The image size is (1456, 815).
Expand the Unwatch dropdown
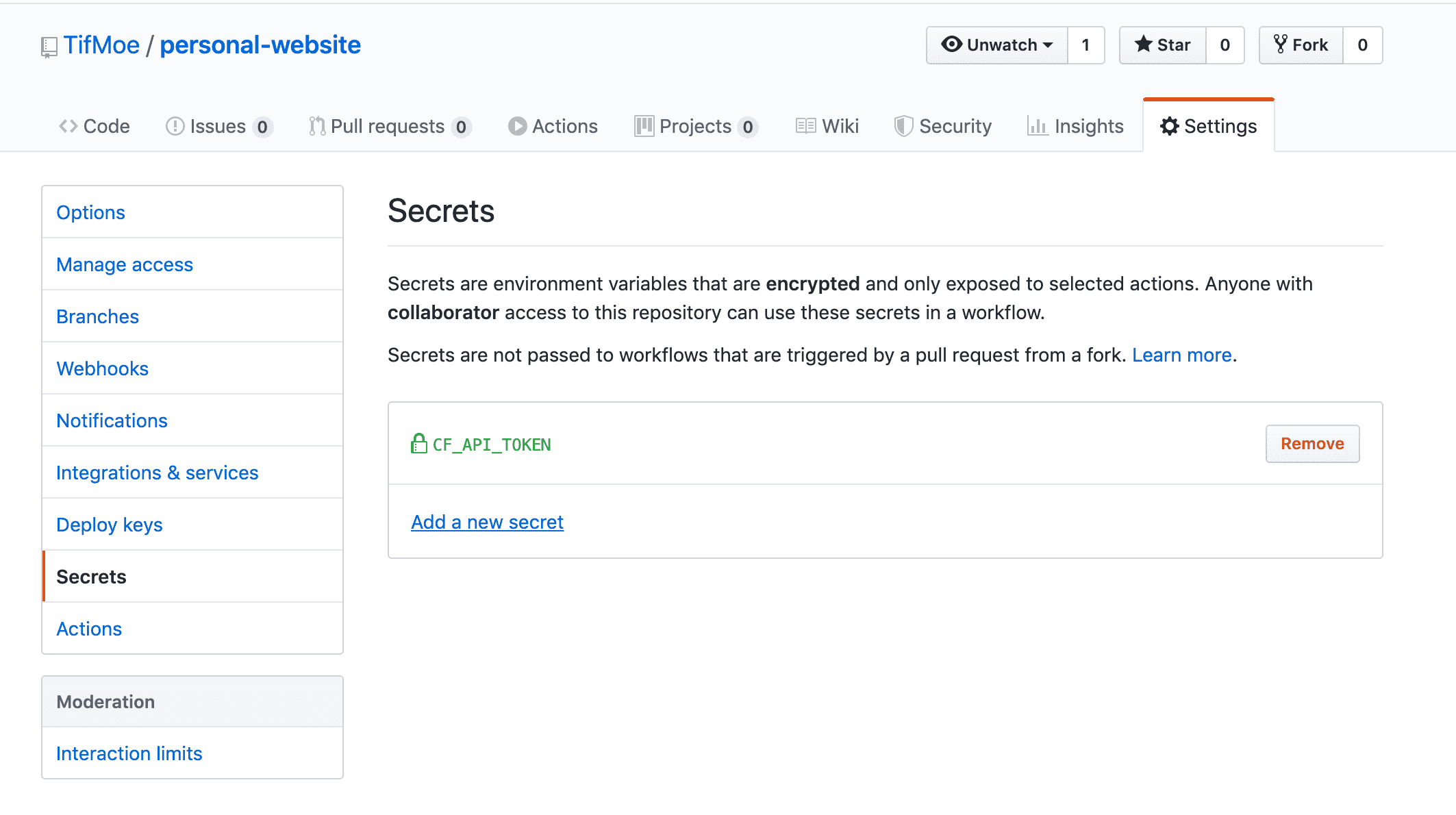click(997, 45)
